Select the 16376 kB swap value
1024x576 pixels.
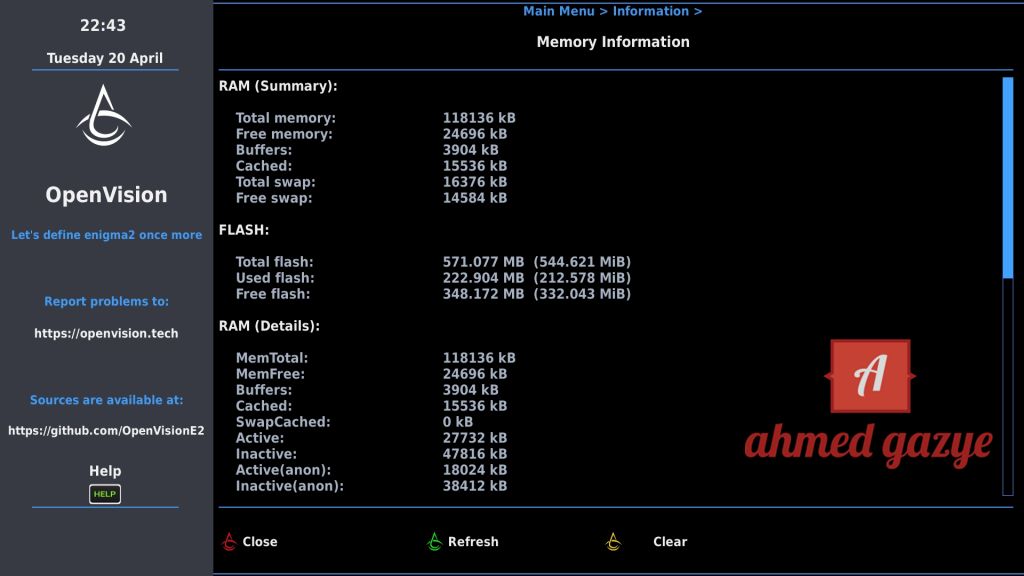(x=475, y=182)
